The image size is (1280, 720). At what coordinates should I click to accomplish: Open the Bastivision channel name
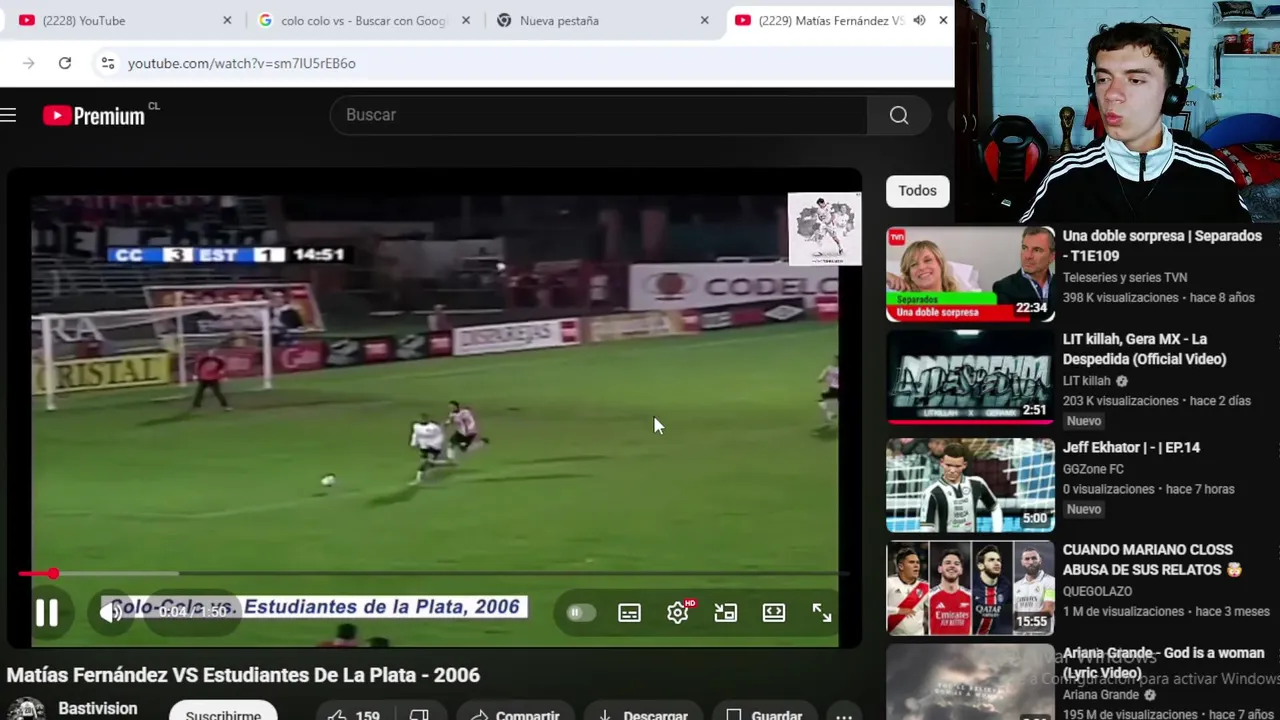pyautogui.click(x=97, y=708)
